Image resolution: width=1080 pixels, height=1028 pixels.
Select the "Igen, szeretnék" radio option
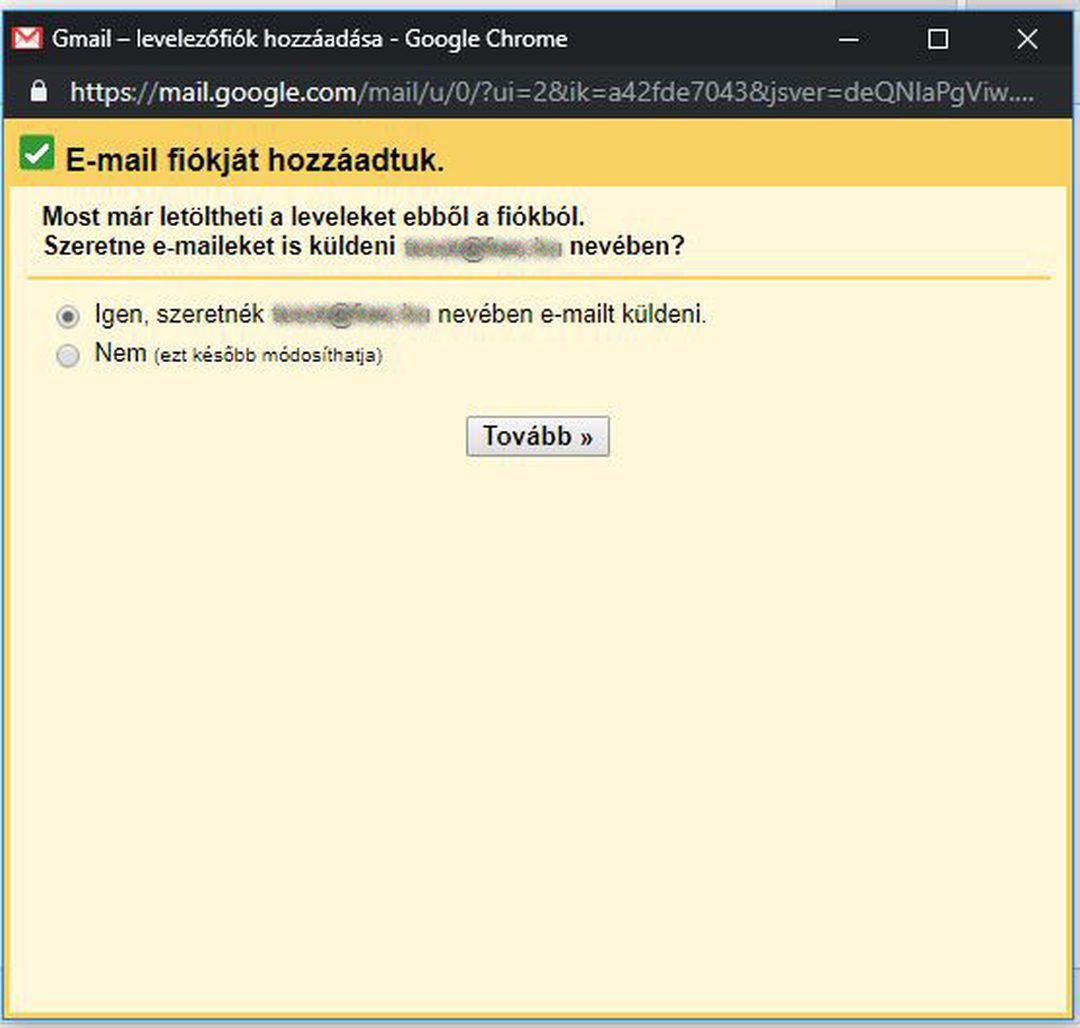click(68, 316)
